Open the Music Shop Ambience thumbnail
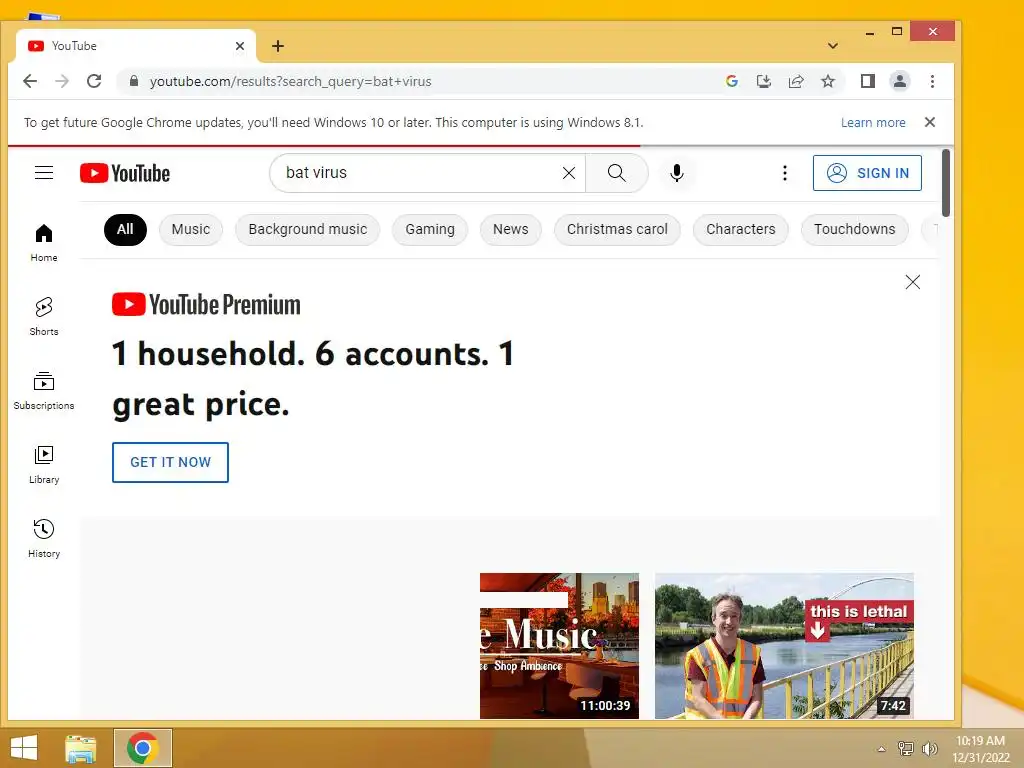The image size is (1024, 768). point(559,646)
